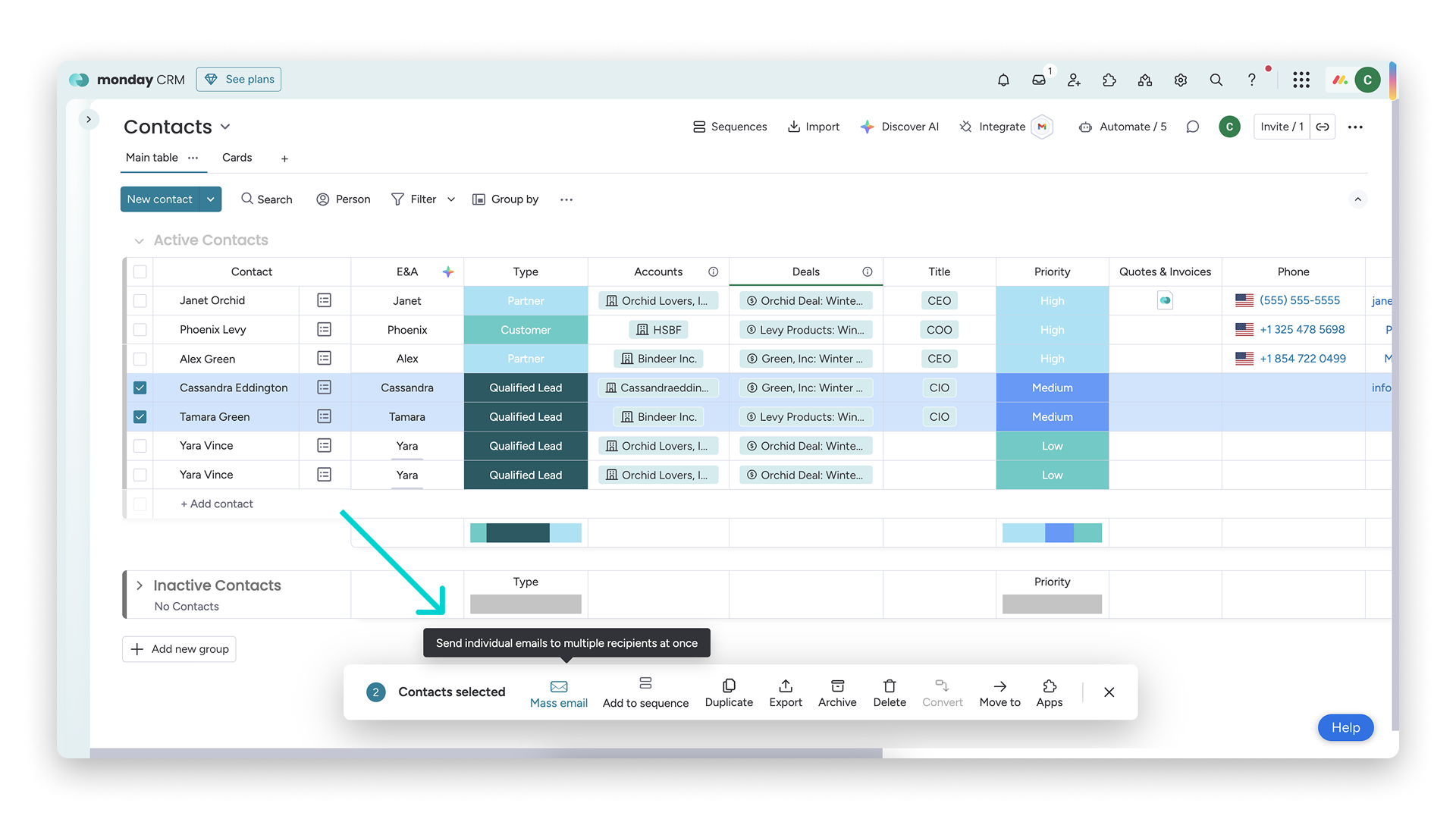Collapse the Active Contacts group
The width and height of the screenshot is (1456, 819).
[x=140, y=240]
